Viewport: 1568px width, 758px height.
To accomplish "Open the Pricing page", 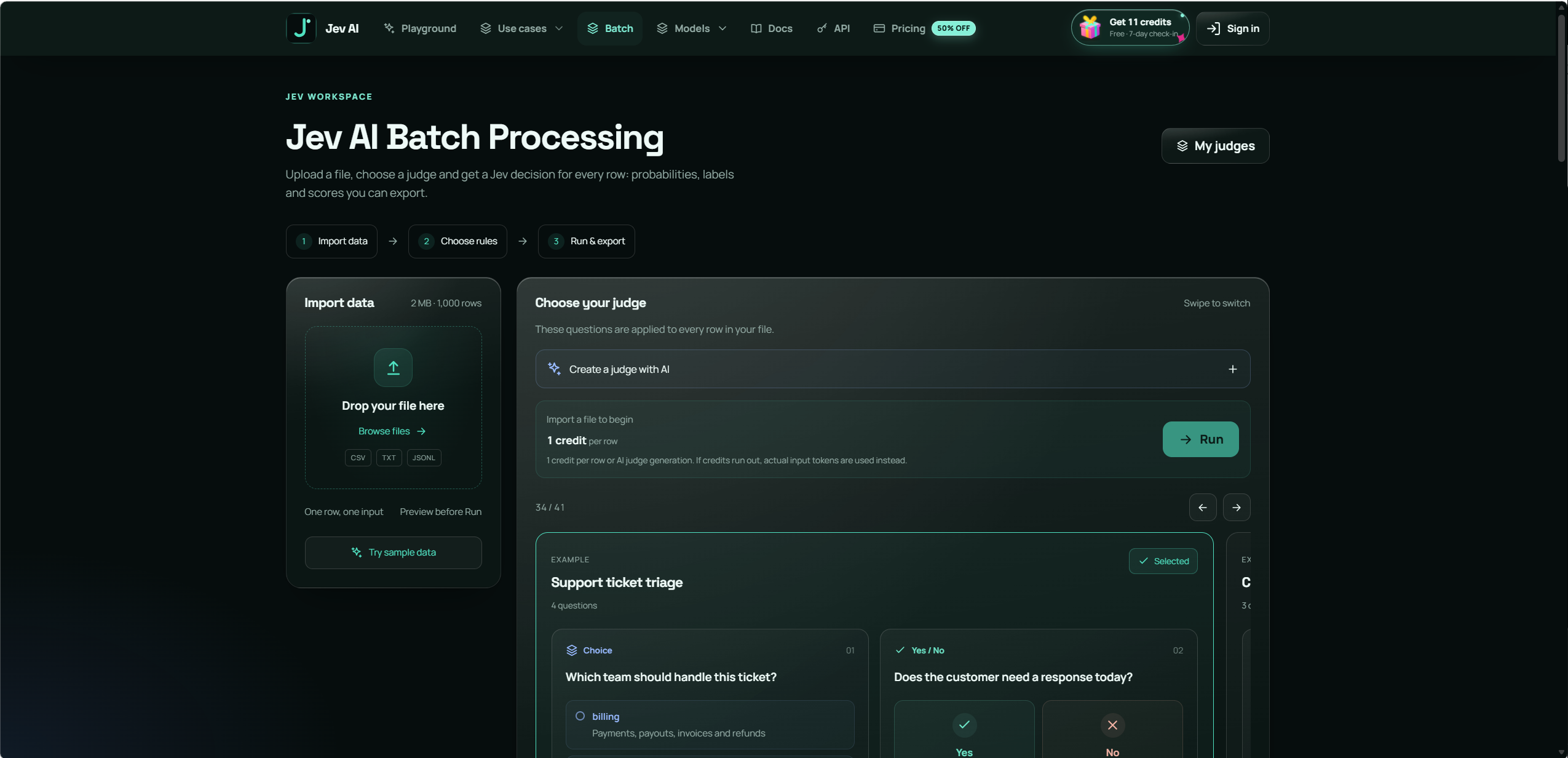I will coord(900,28).
